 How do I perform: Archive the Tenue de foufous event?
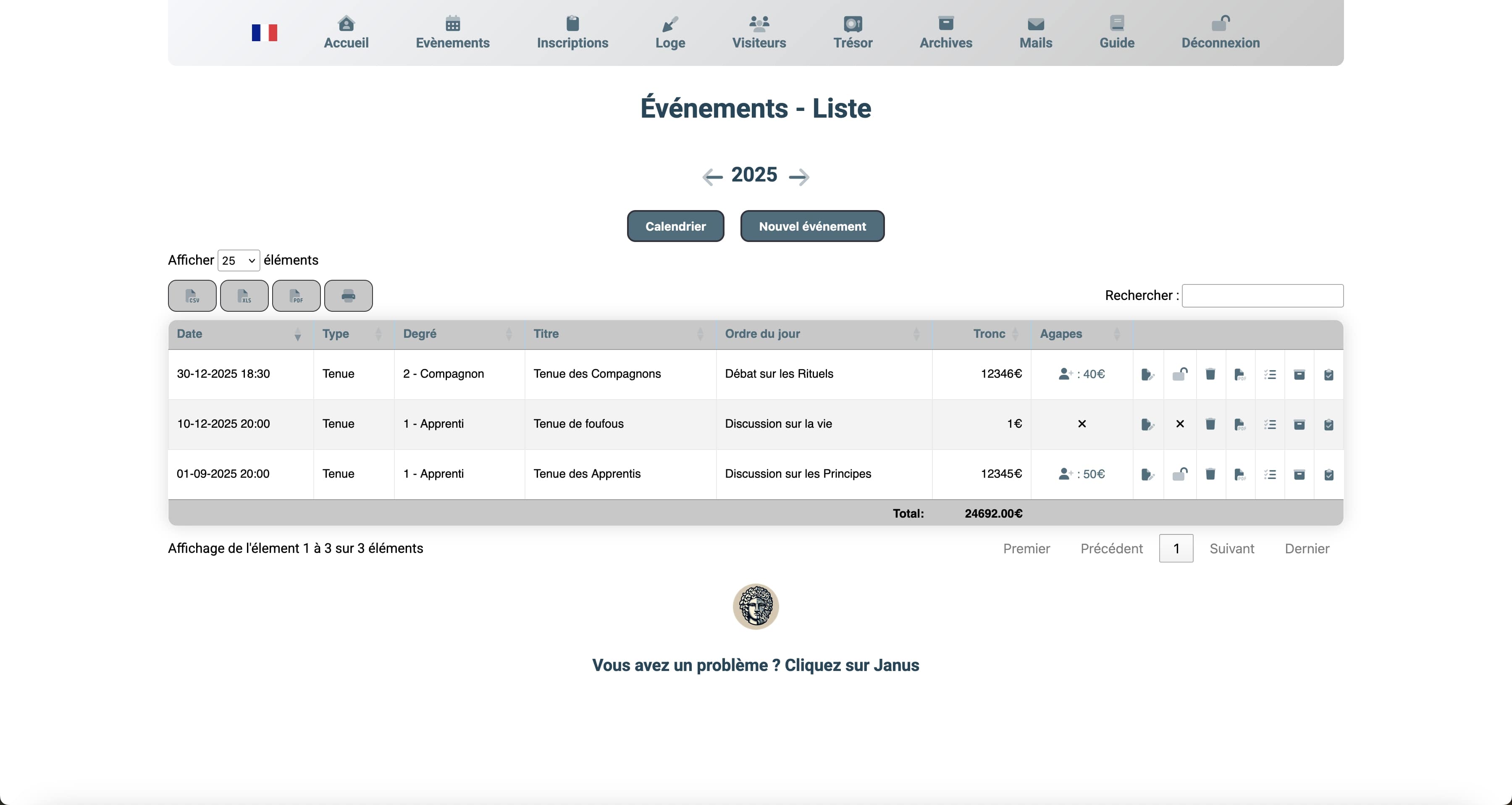(x=1299, y=424)
